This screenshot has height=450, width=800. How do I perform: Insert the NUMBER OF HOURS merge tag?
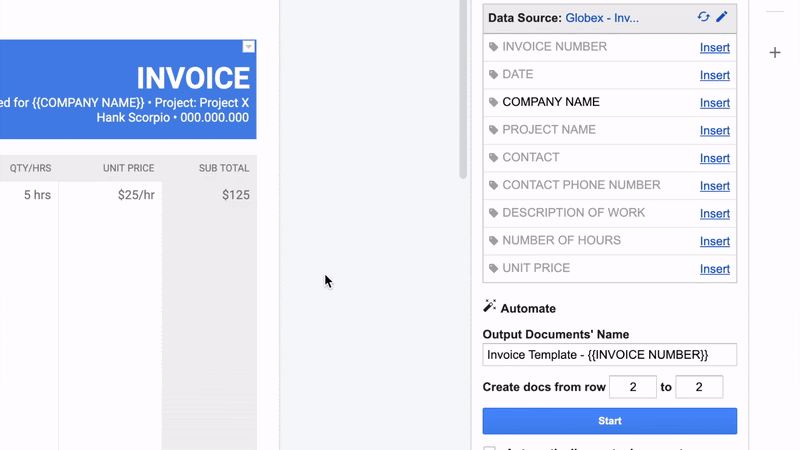click(714, 241)
